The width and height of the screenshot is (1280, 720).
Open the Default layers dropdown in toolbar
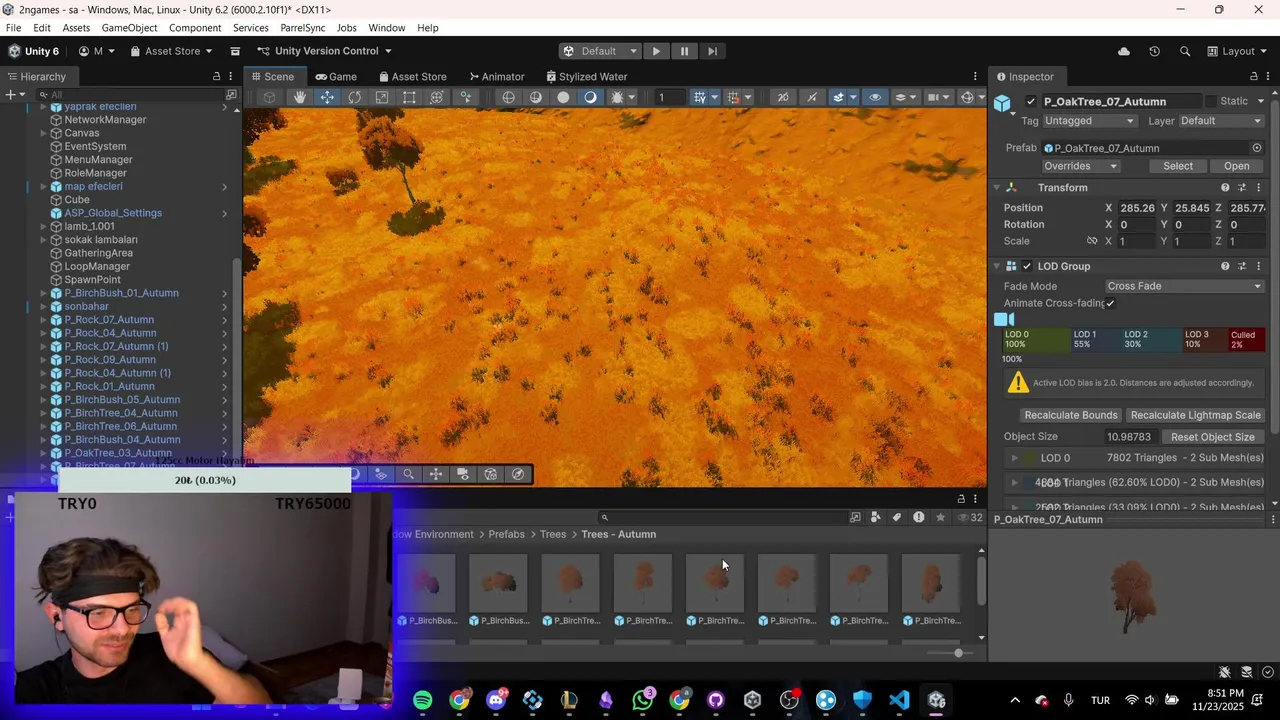600,51
